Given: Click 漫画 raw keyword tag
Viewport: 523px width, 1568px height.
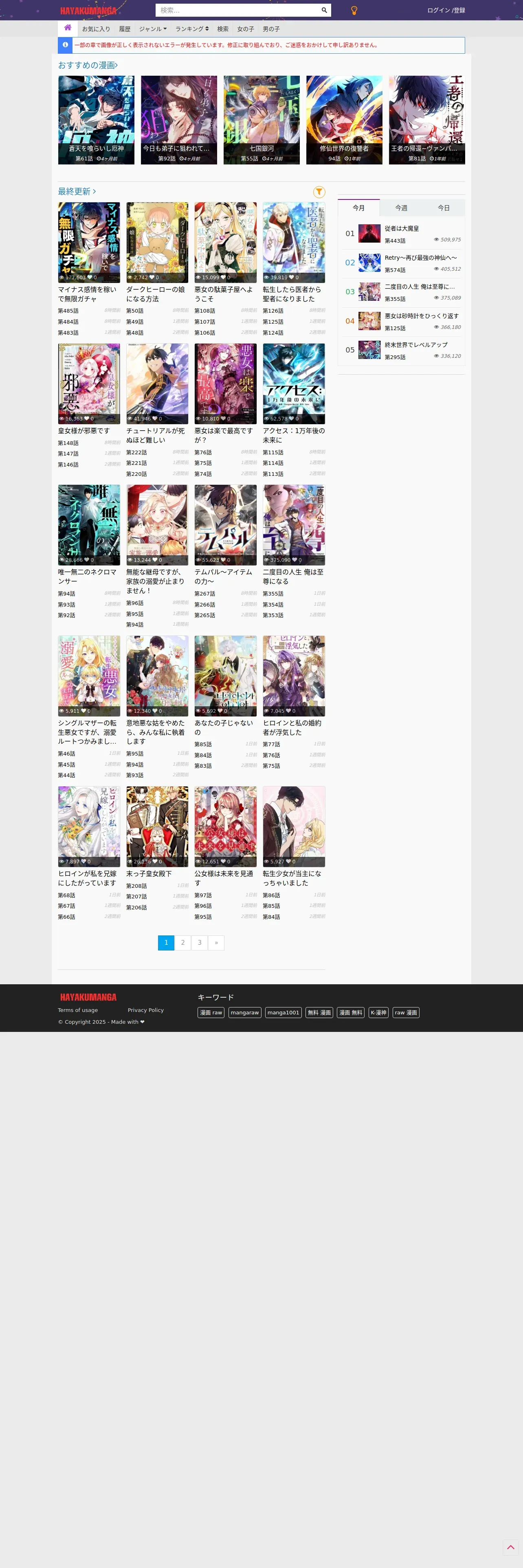Looking at the screenshot, I should [x=211, y=1012].
